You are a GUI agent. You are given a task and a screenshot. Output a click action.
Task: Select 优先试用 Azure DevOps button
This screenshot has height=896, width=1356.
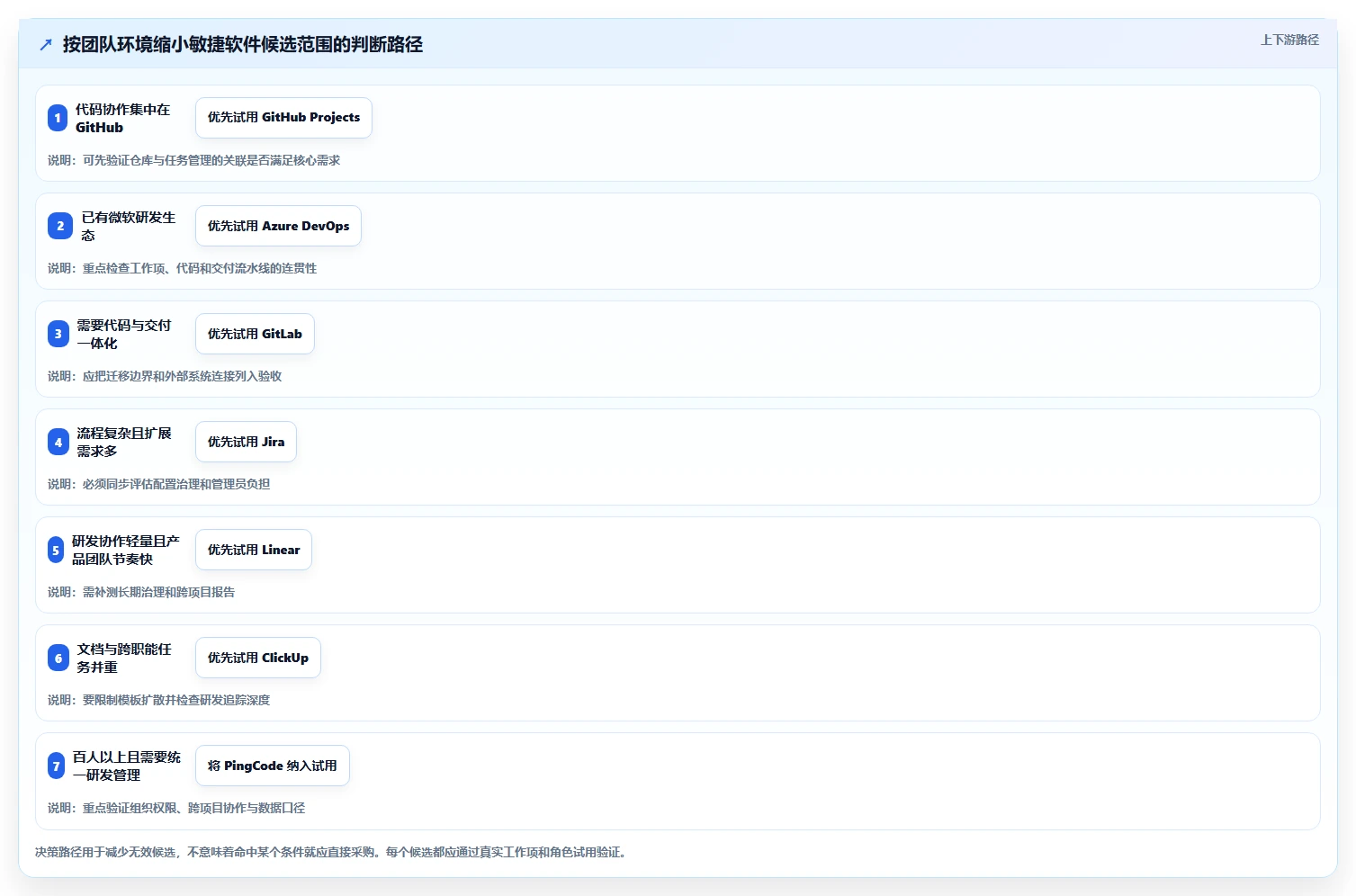point(278,226)
